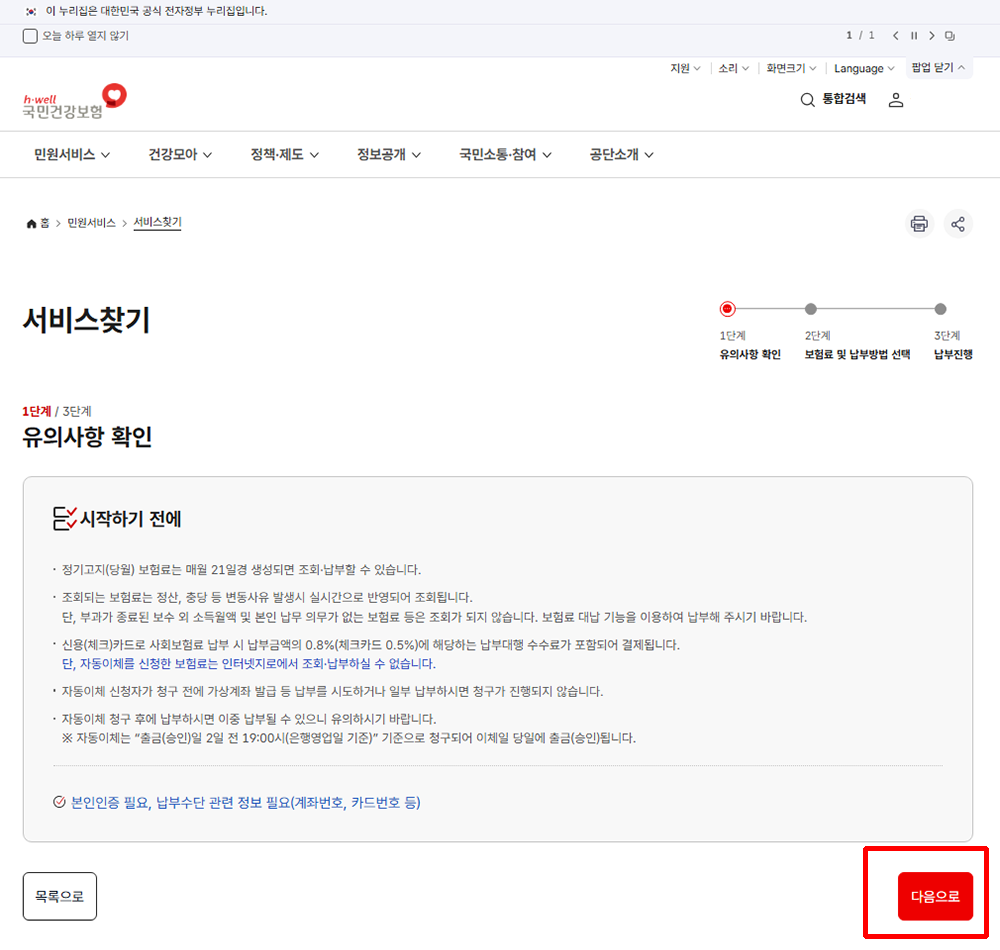Expand the 화면크기 dropdown

click(789, 68)
